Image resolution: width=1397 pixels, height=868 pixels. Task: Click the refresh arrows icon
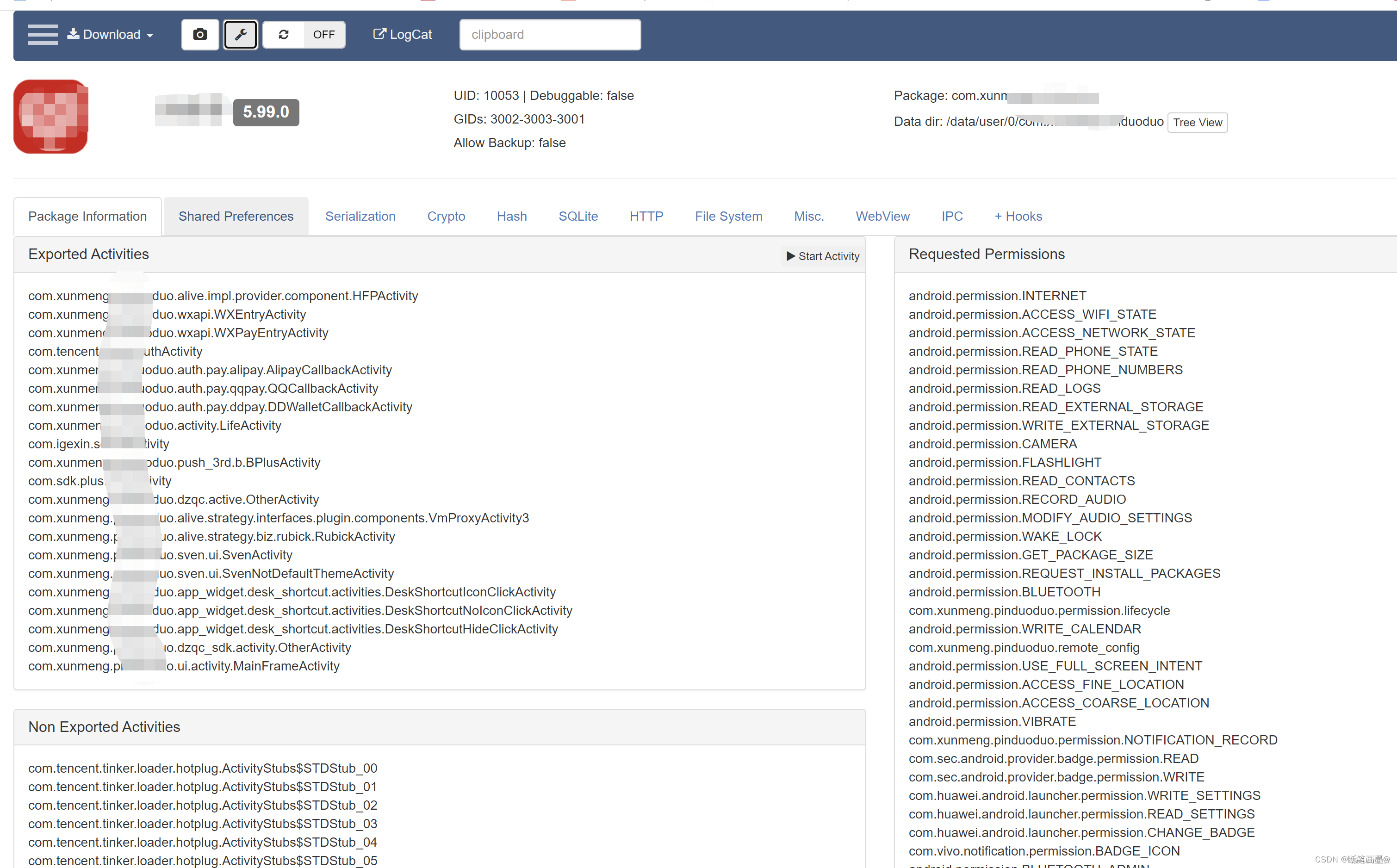click(284, 34)
